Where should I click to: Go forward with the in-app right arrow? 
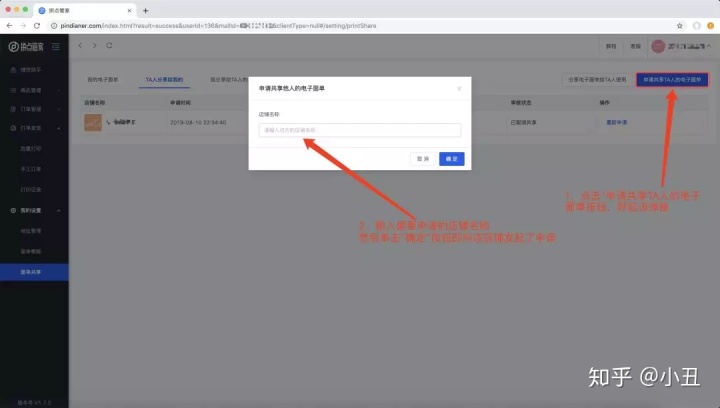95,45
